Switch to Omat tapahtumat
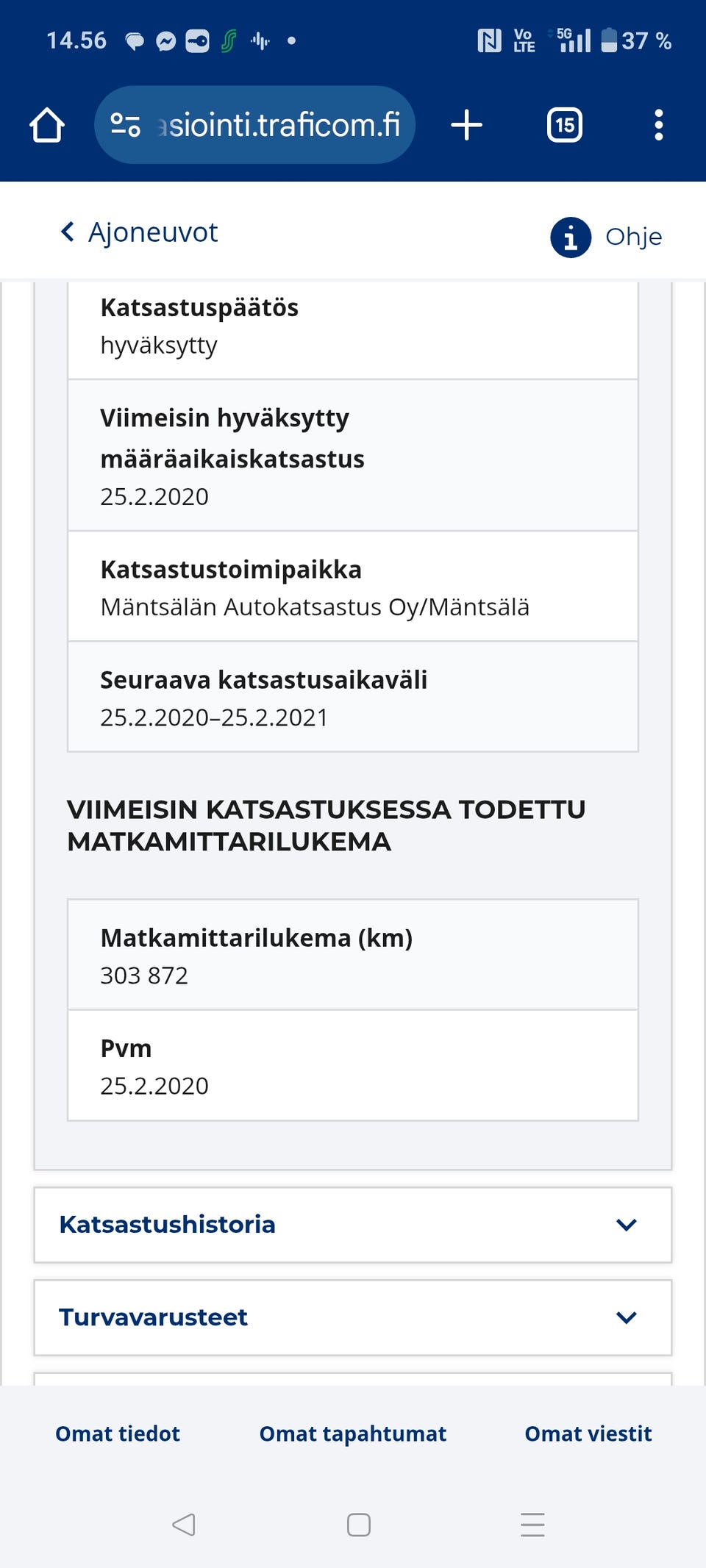This screenshot has width=706, height=1568. tap(352, 1433)
